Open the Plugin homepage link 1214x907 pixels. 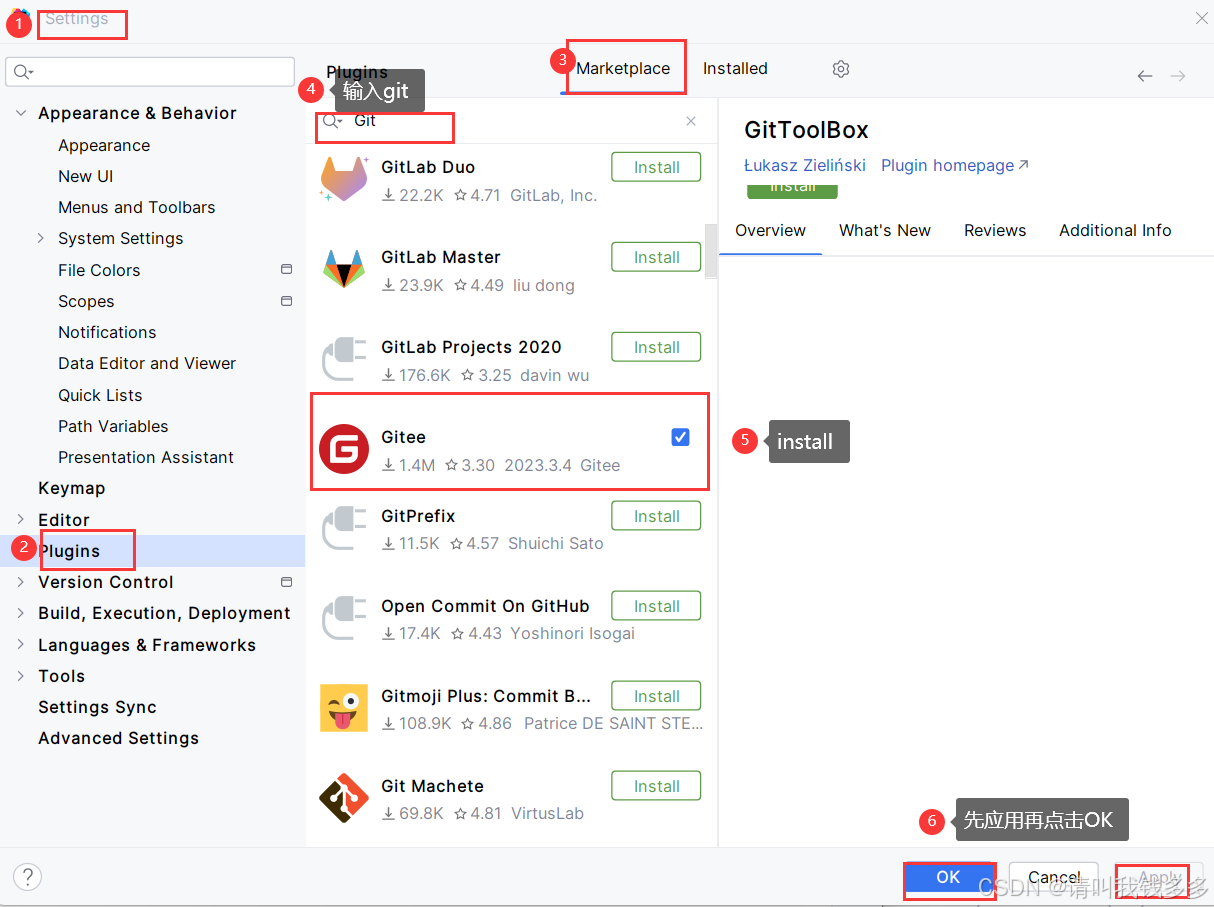[955, 165]
